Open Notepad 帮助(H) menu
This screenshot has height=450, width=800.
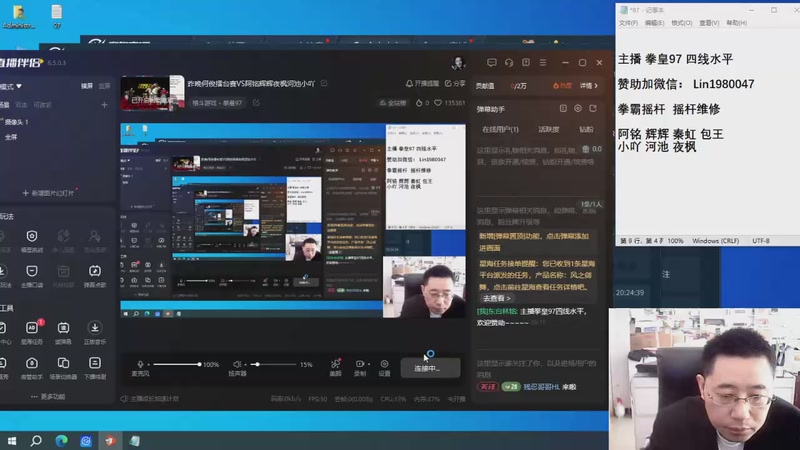(737, 23)
